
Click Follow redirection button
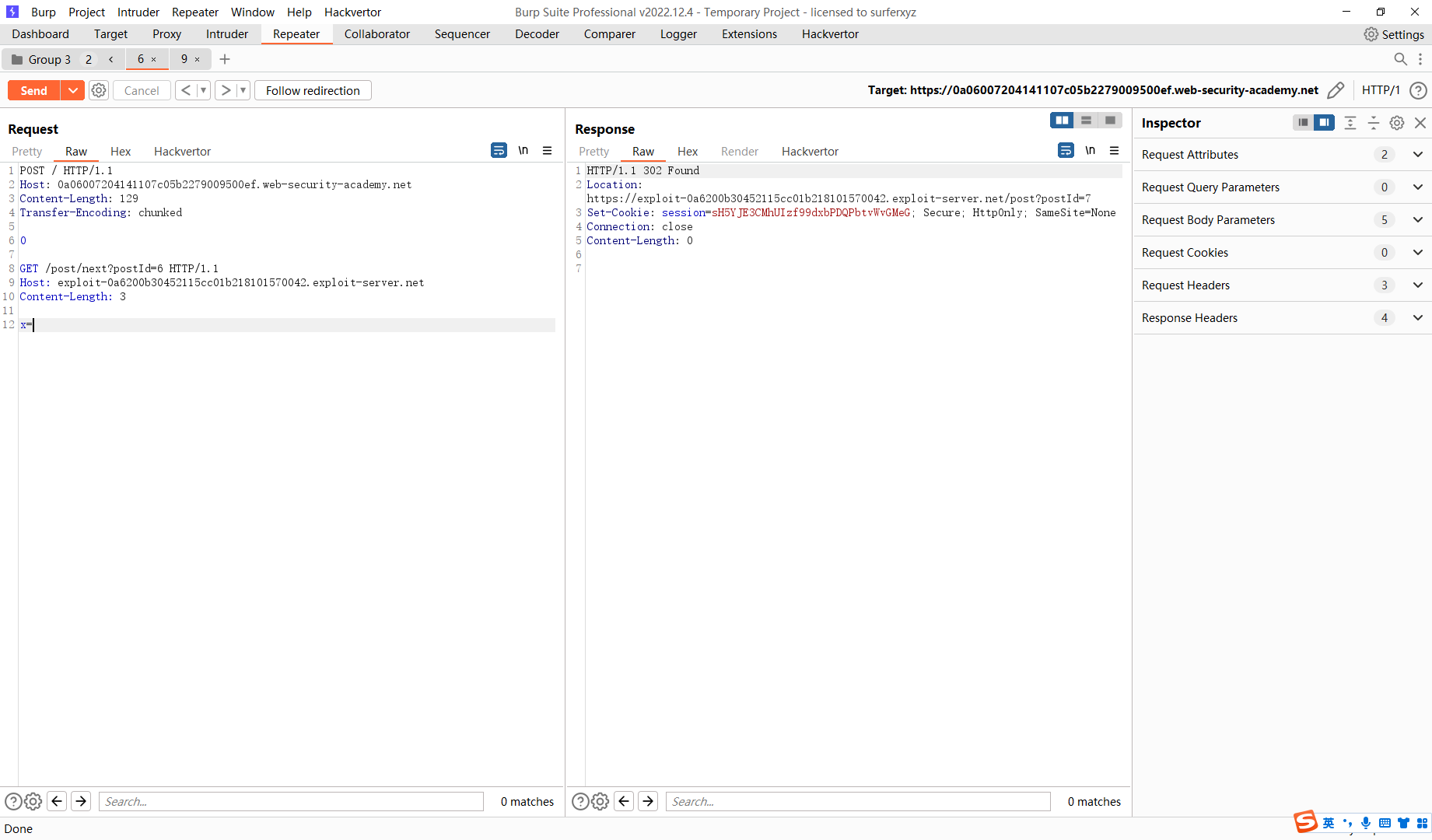pos(313,90)
